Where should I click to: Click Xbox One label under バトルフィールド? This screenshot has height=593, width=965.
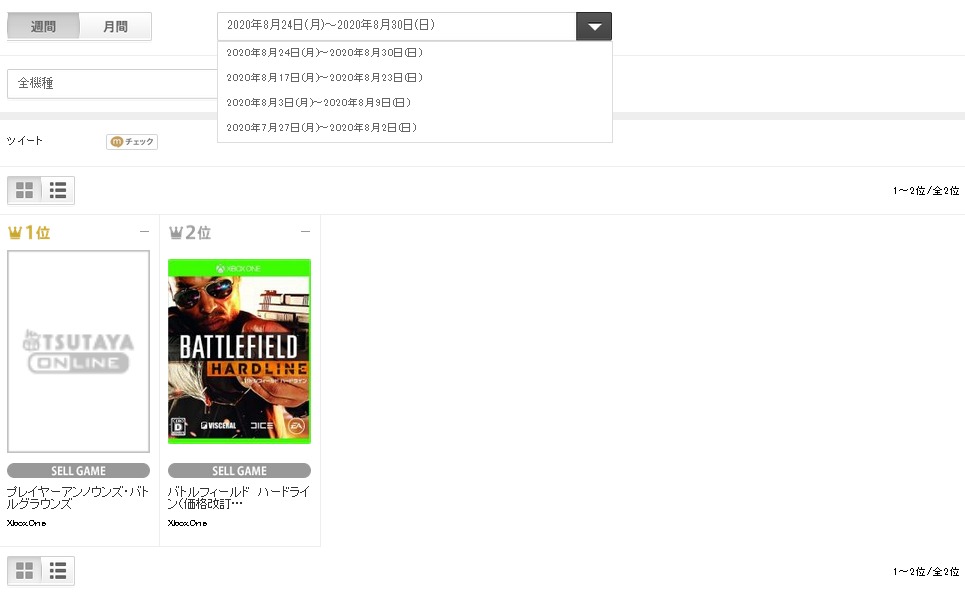(x=188, y=523)
